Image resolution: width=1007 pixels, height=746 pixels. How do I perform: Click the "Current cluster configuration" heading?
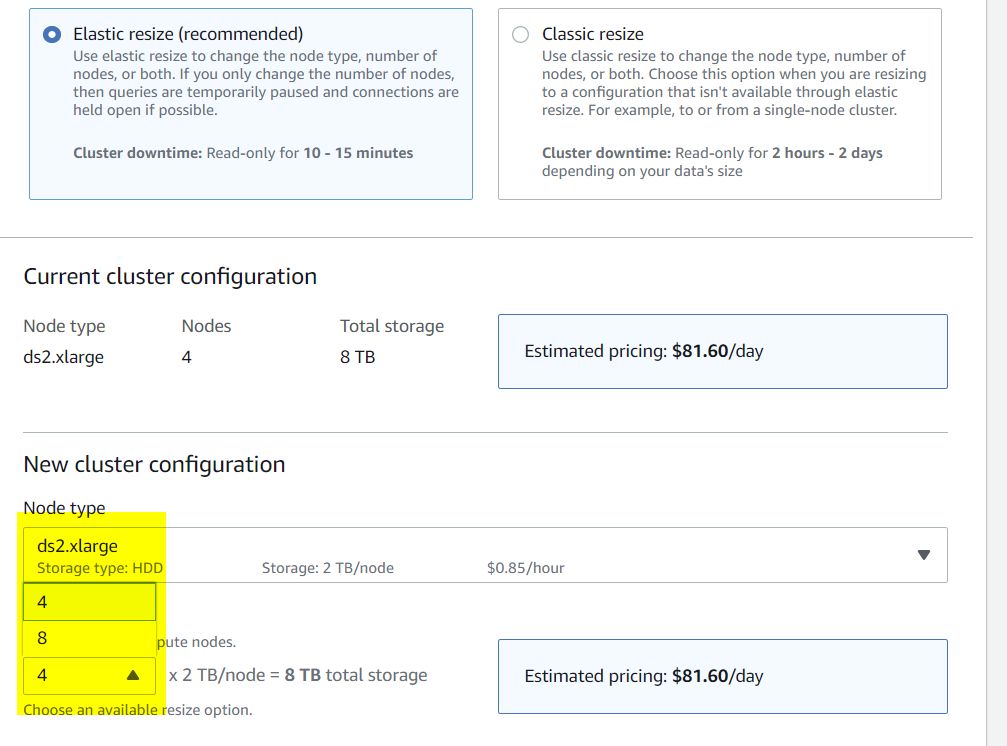[x=170, y=276]
